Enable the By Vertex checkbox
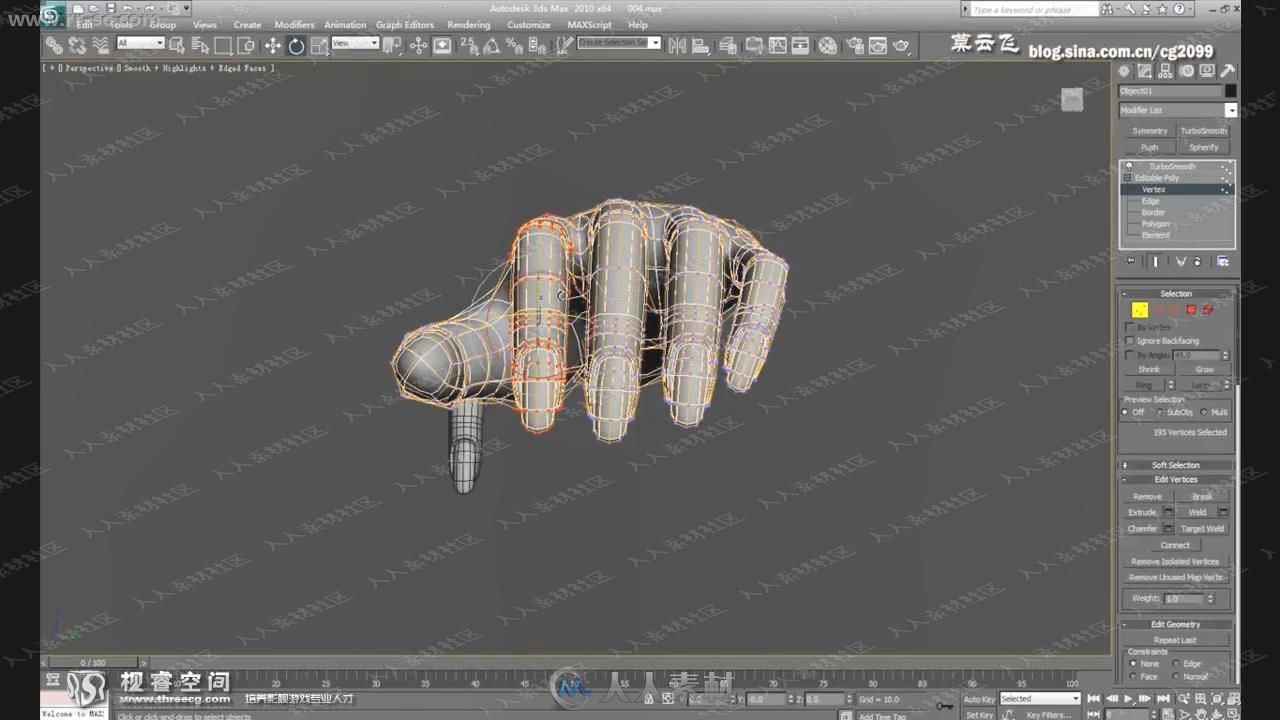1280x720 pixels. pos(1130,327)
